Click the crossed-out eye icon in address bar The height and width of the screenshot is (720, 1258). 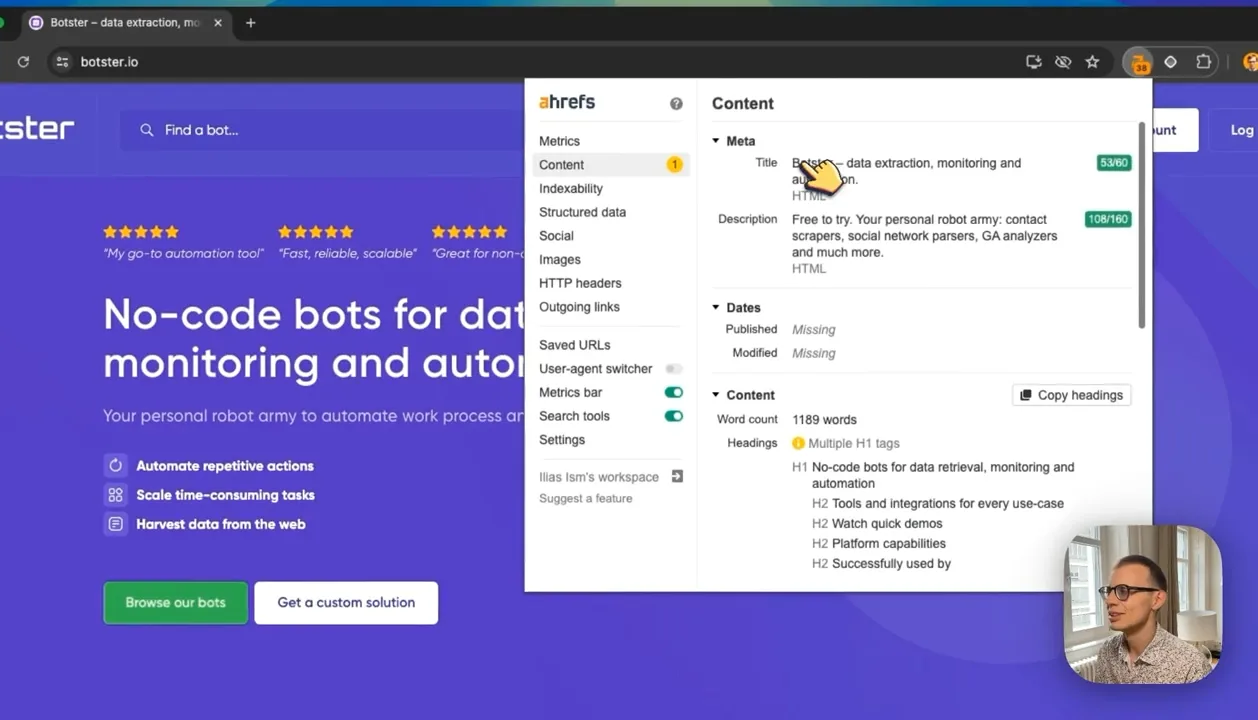(1063, 62)
